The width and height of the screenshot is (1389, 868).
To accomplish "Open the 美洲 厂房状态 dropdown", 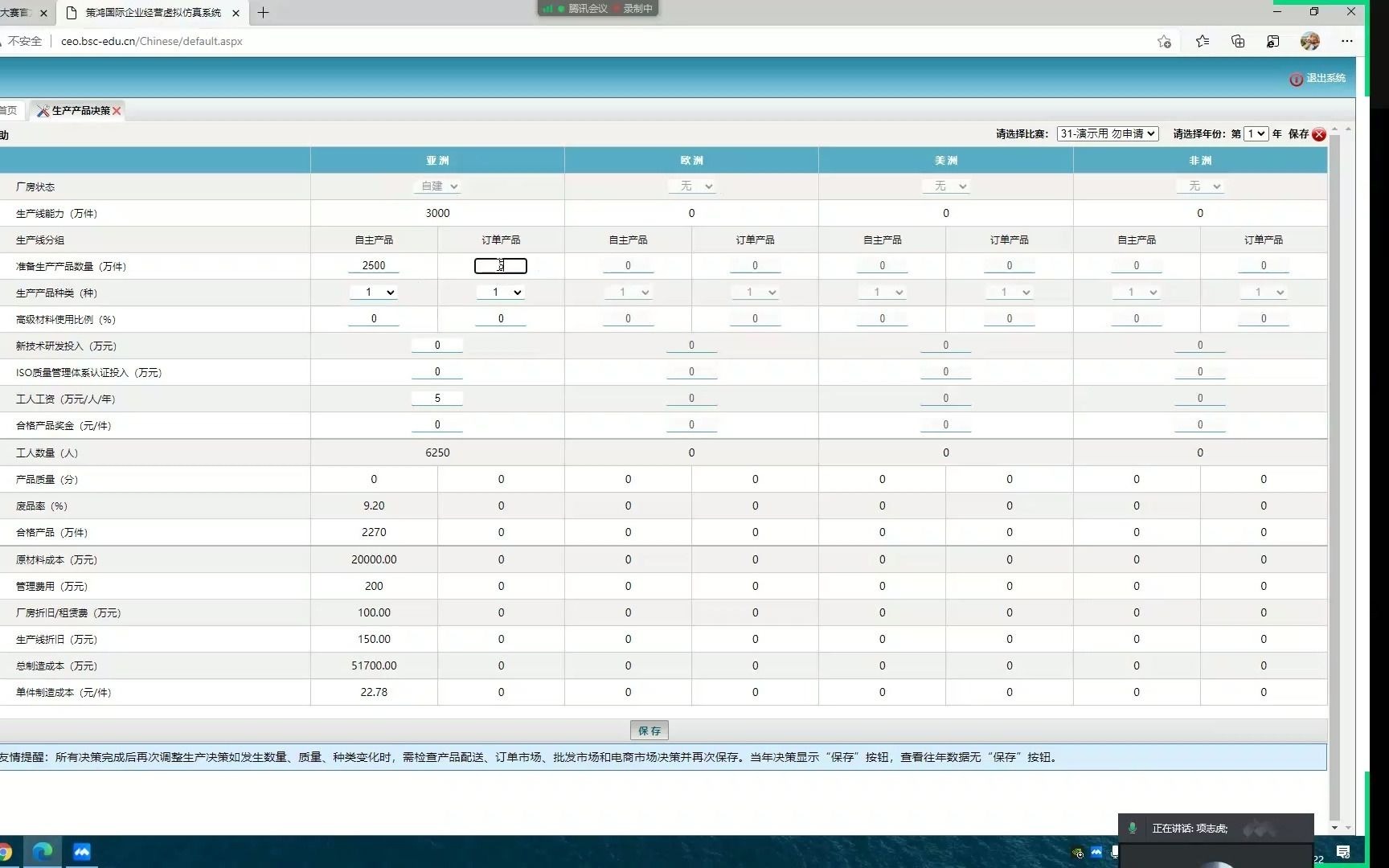I will [946, 186].
